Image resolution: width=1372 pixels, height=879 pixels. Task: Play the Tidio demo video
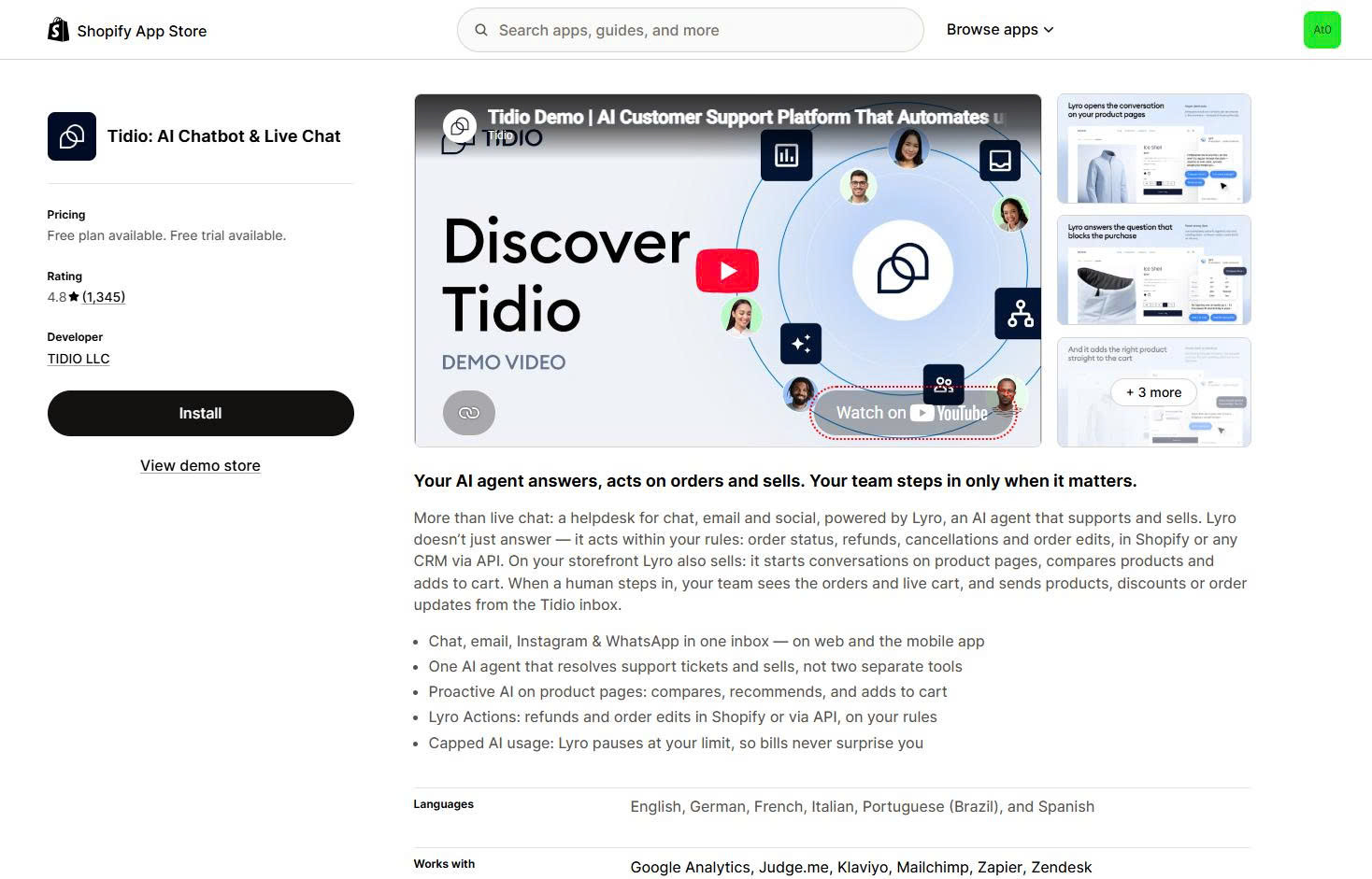pyautogui.click(x=727, y=271)
